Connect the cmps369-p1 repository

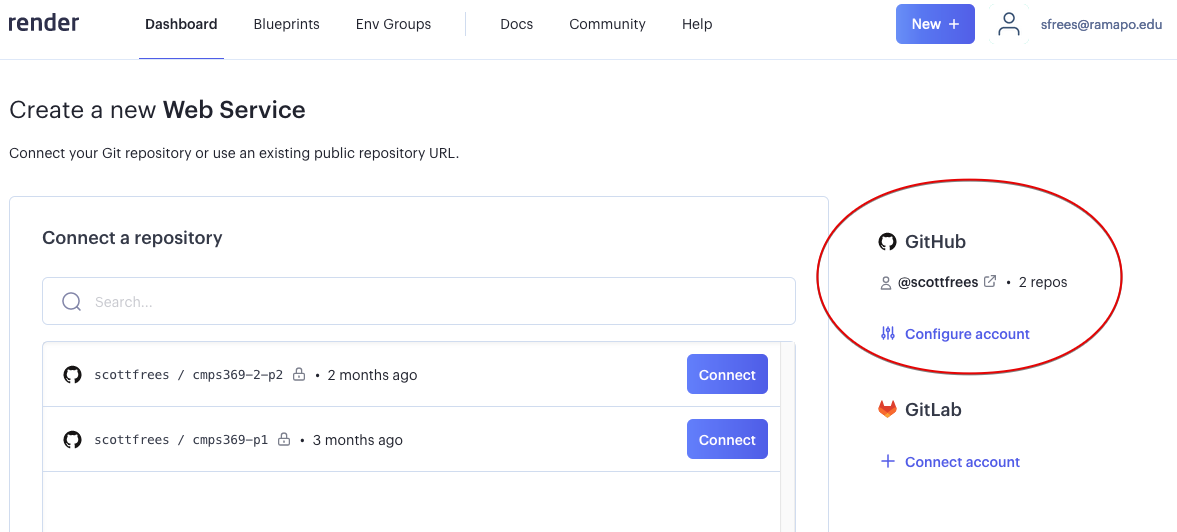(x=727, y=440)
